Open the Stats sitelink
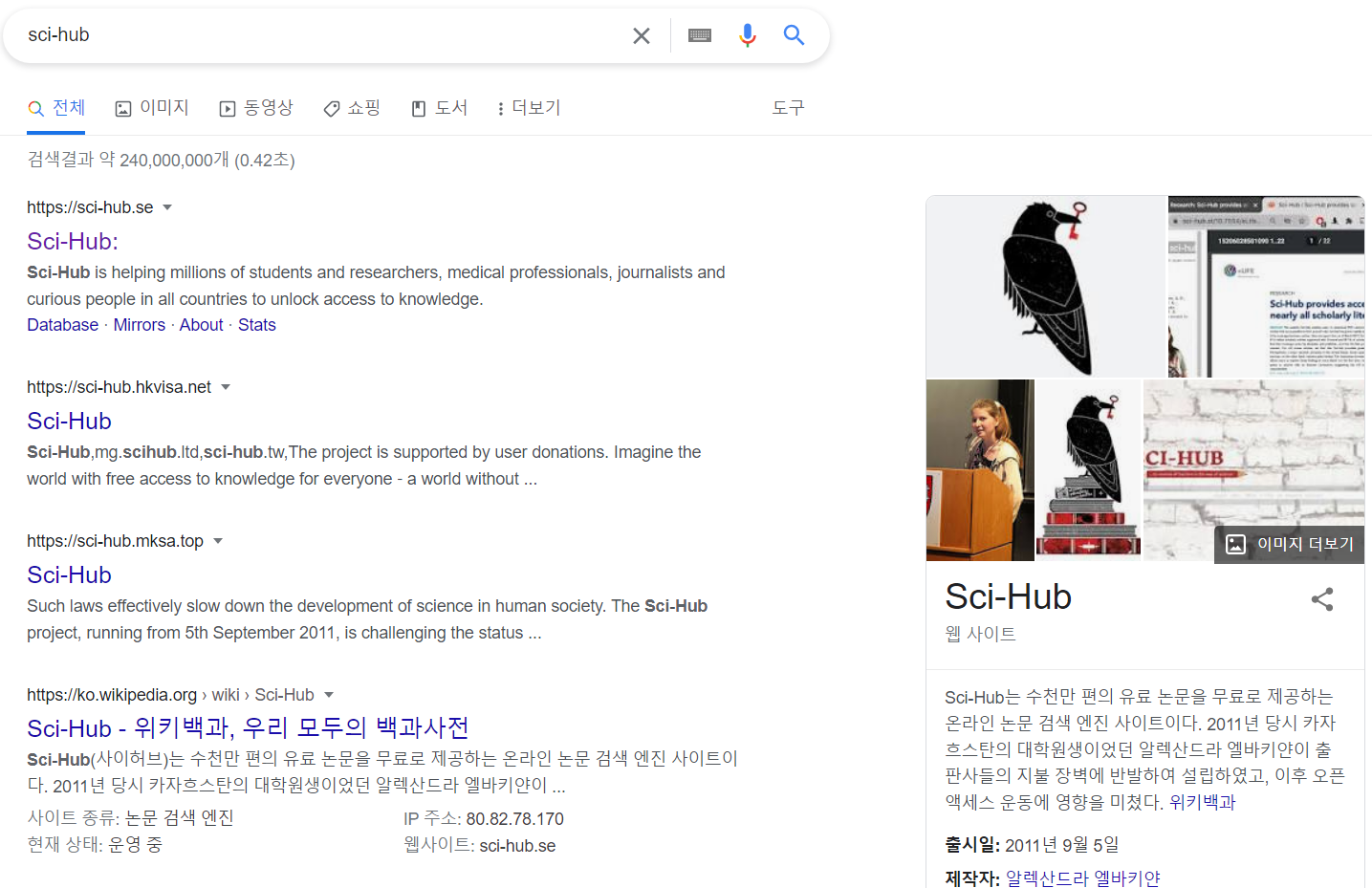The width and height of the screenshot is (1372, 888). (x=256, y=325)
